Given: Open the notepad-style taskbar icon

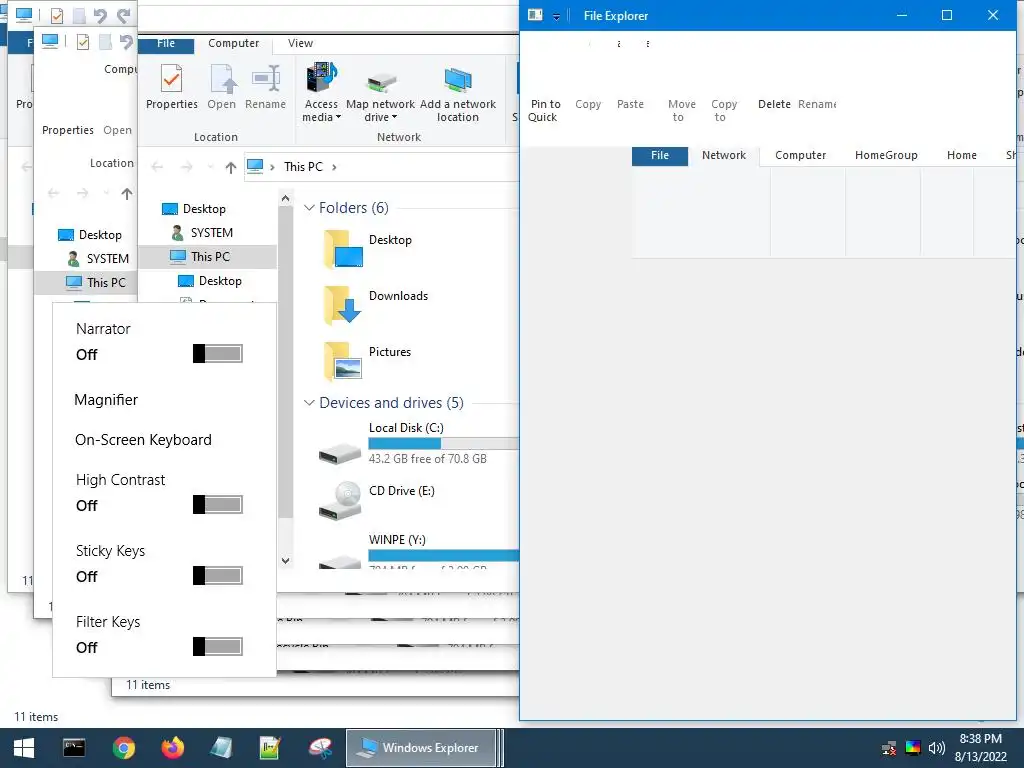Looking at the screenshot, I should point(221,748).
